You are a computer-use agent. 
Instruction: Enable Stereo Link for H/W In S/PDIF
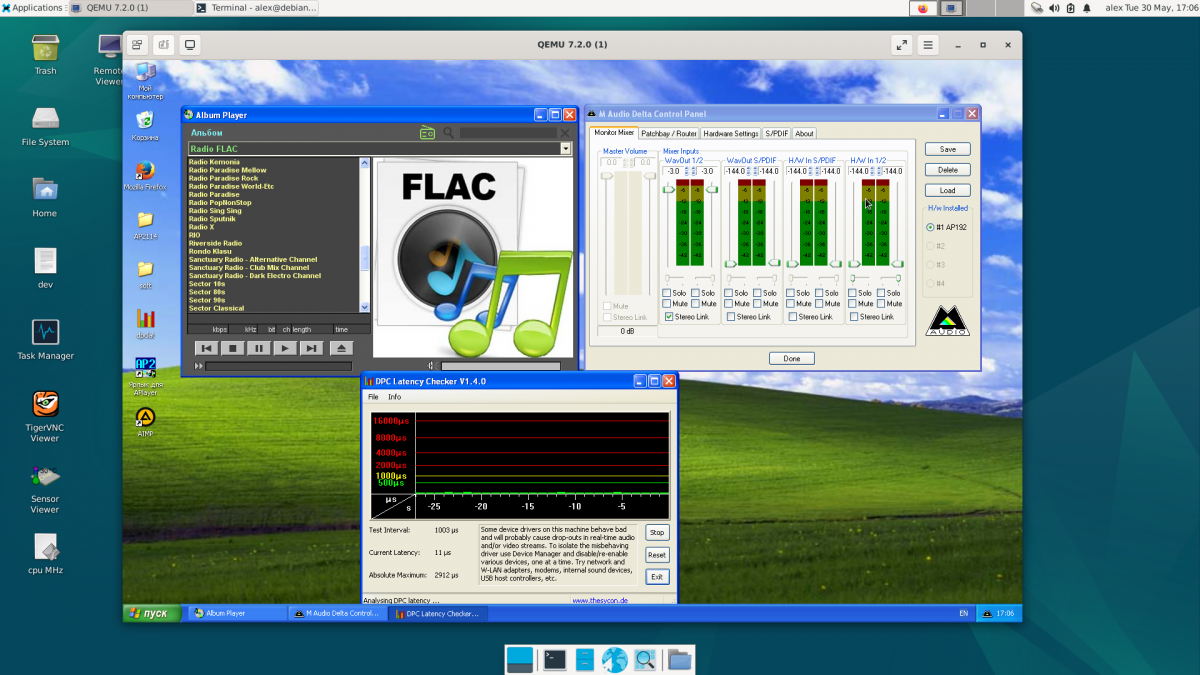tap(793, 317)
